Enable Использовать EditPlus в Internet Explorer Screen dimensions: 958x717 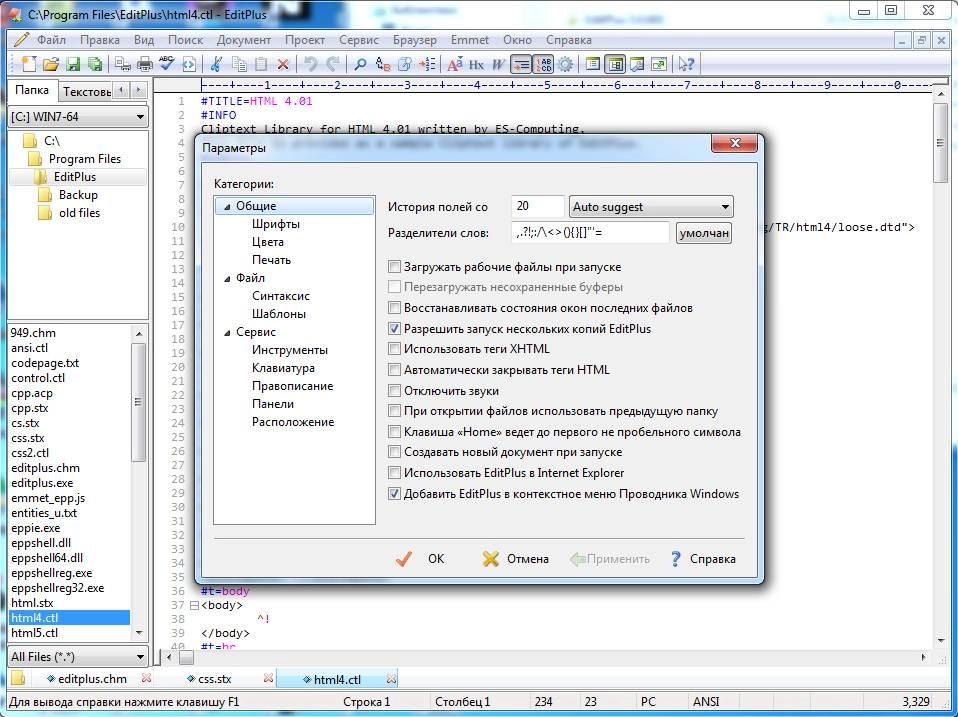395,473
